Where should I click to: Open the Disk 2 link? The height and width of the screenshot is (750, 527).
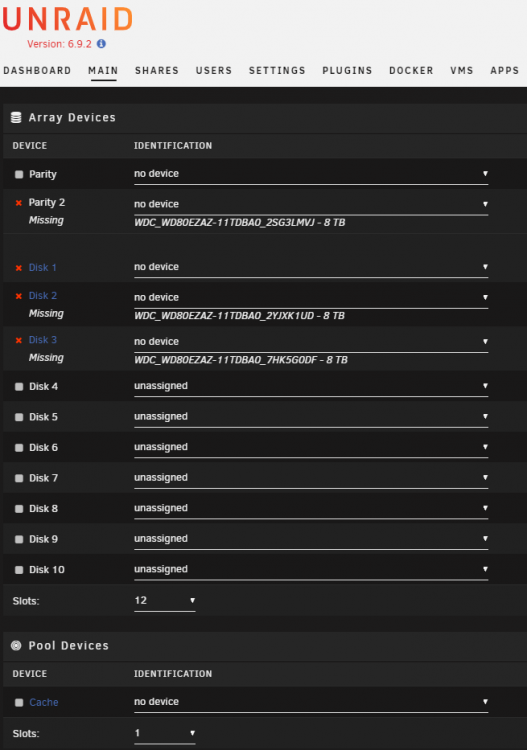[x=43, y=296]
